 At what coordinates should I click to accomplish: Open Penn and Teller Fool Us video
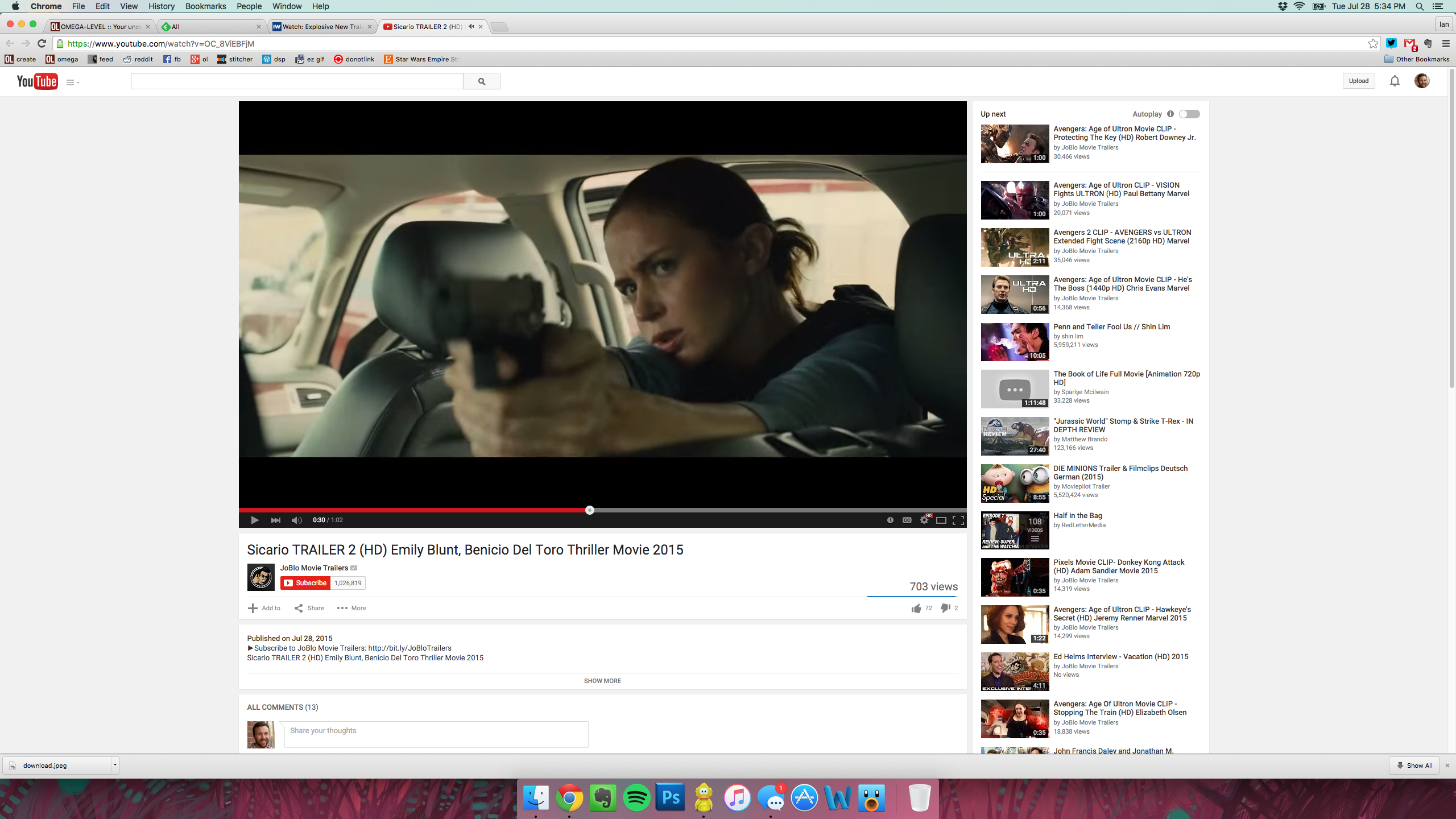pos(1111,326)
